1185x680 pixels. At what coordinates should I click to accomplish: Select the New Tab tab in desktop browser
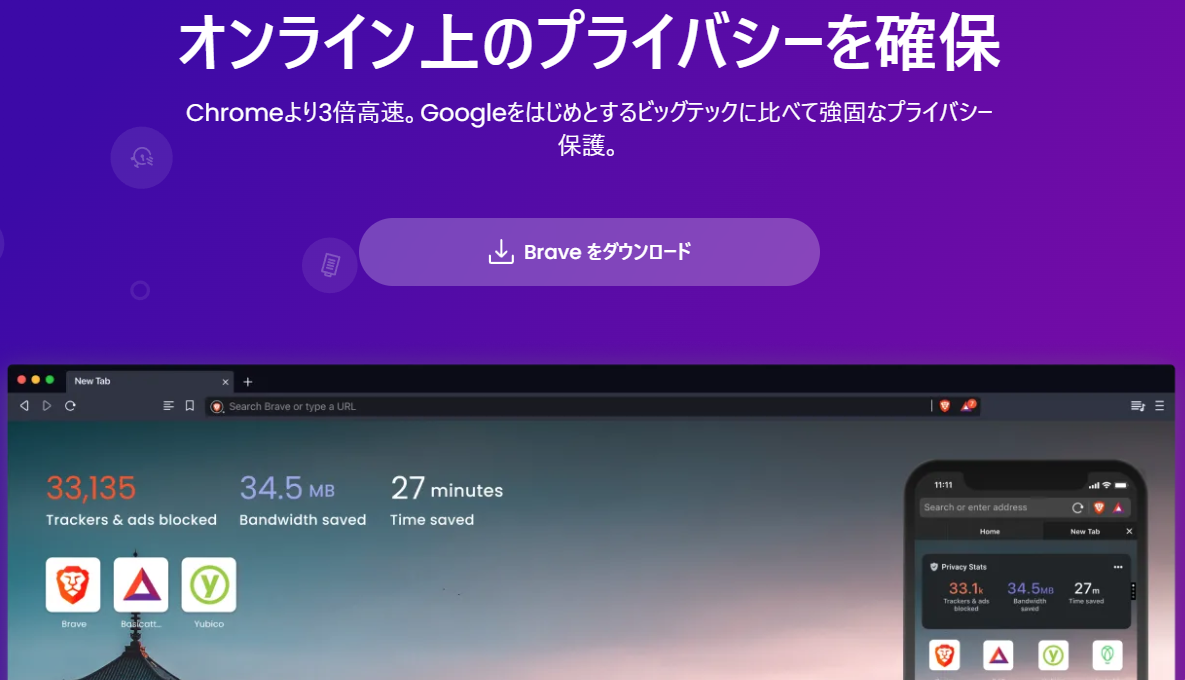140,381
